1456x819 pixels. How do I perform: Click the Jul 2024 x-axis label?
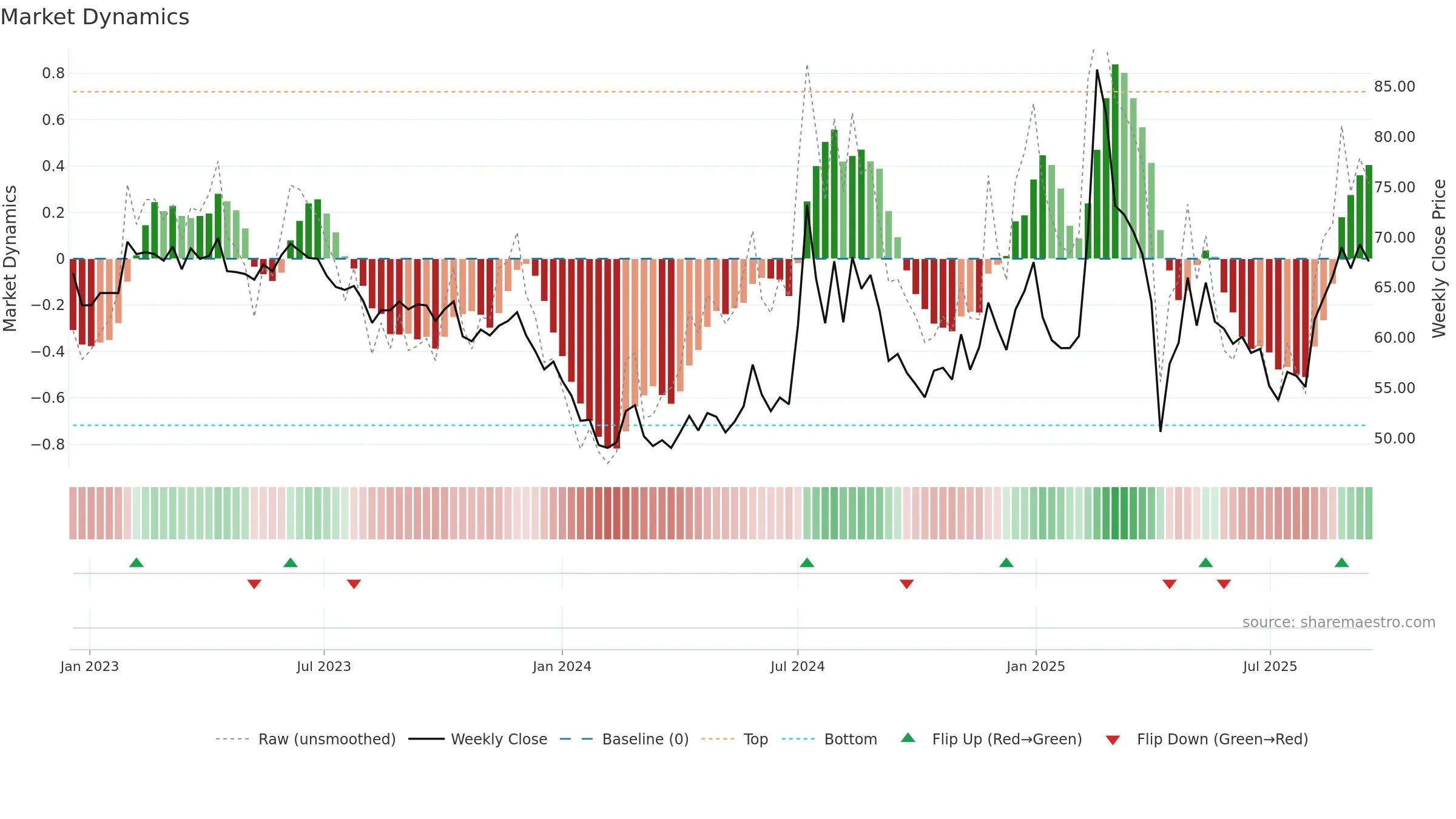798,666
